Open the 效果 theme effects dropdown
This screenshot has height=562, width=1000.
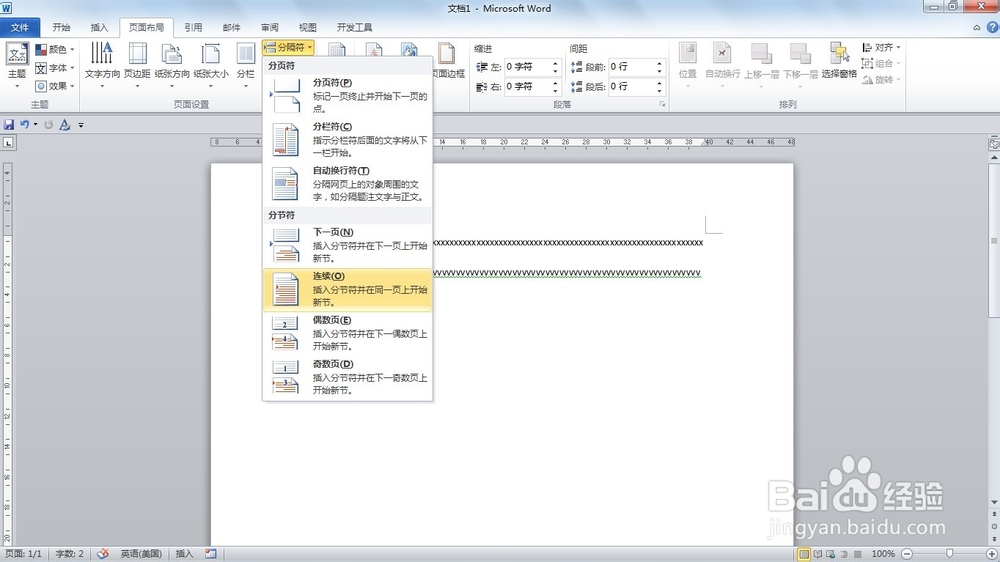click(55, 85)
